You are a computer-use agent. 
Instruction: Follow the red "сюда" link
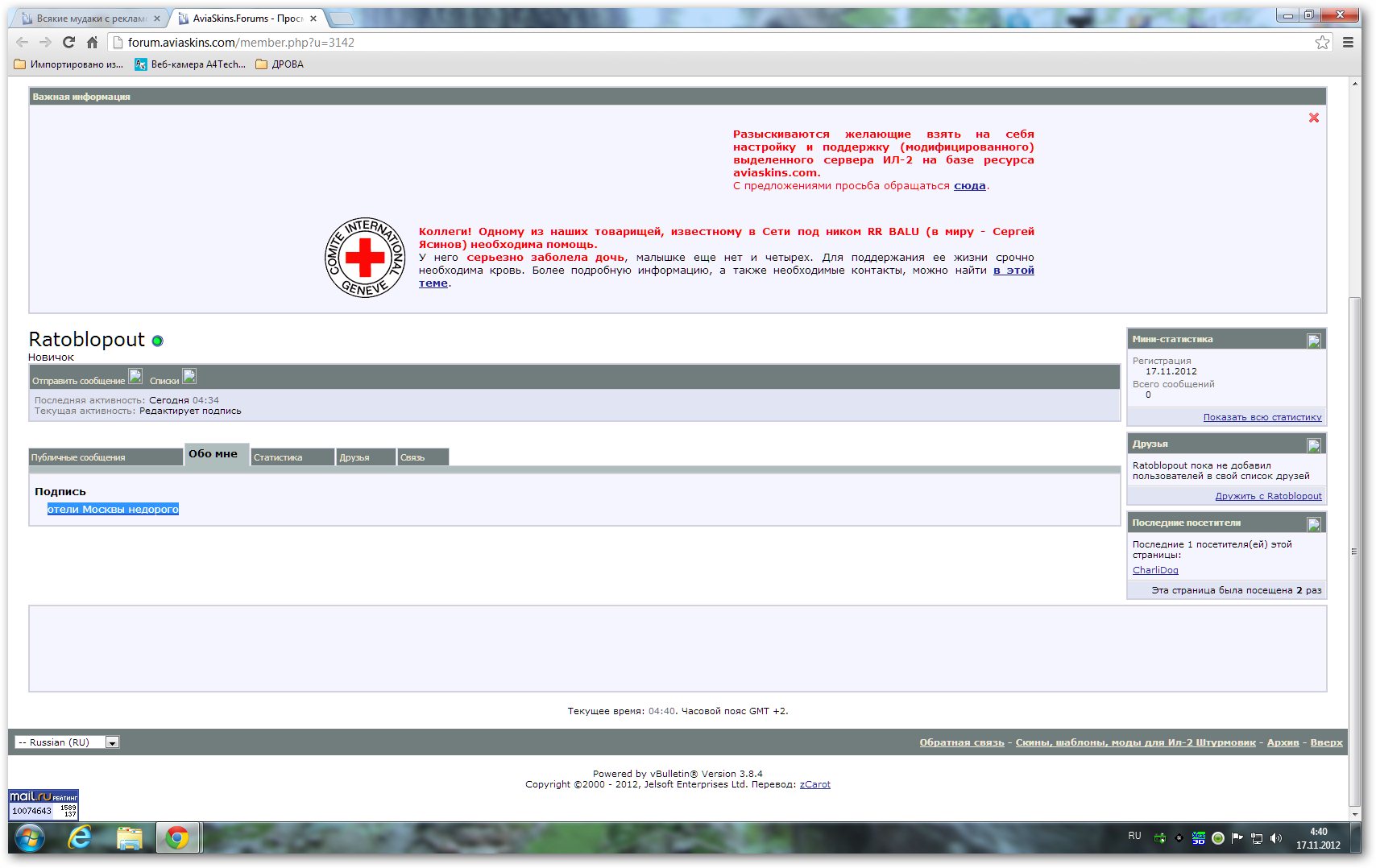[969, 186]
